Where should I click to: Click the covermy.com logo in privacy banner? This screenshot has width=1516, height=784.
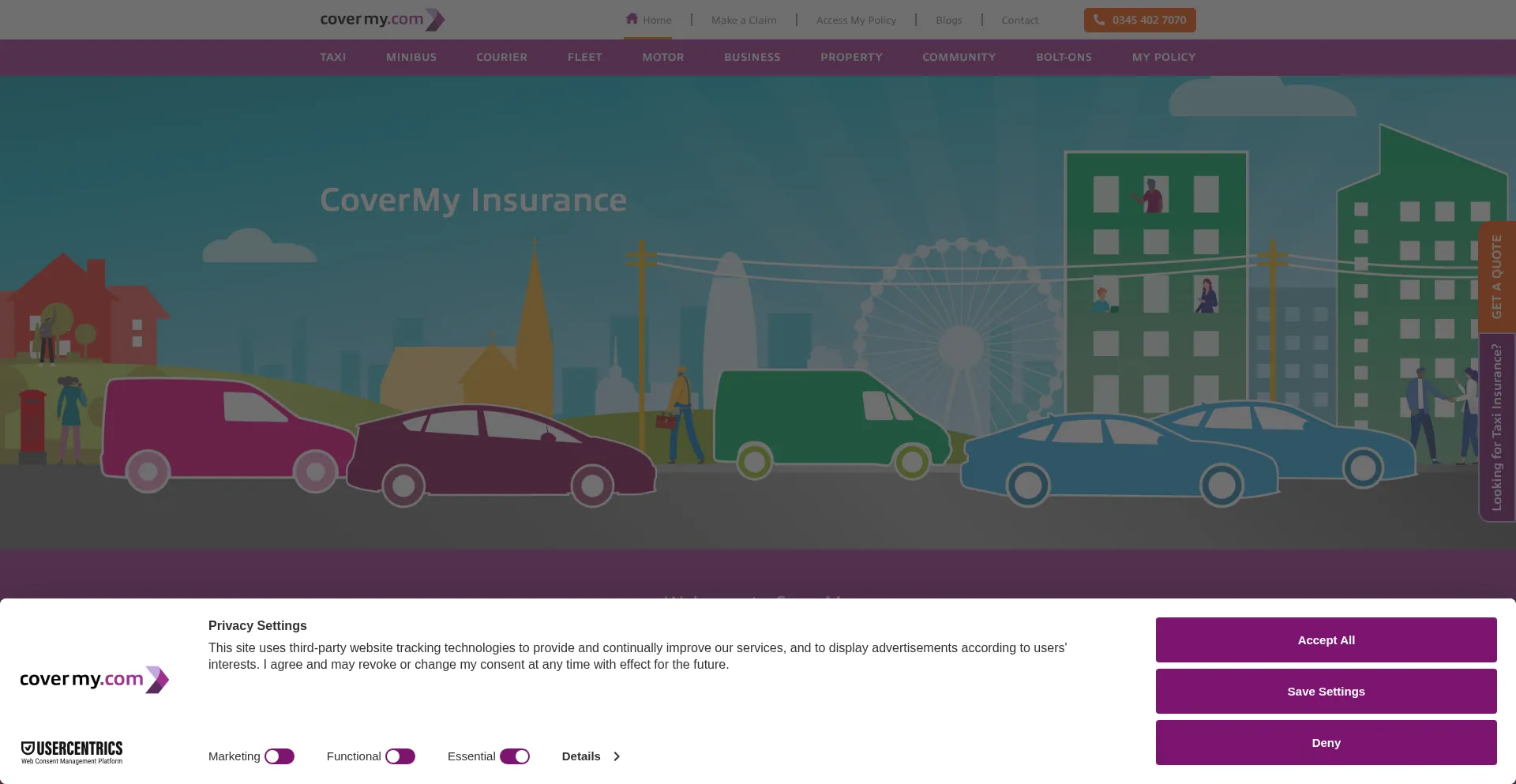click(x=95, y=680)
